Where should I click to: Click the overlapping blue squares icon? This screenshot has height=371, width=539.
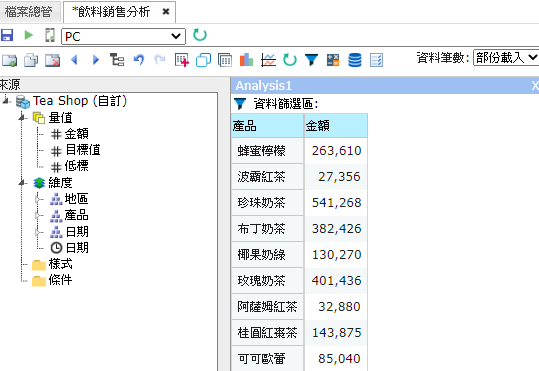click(x=204, y=60)
